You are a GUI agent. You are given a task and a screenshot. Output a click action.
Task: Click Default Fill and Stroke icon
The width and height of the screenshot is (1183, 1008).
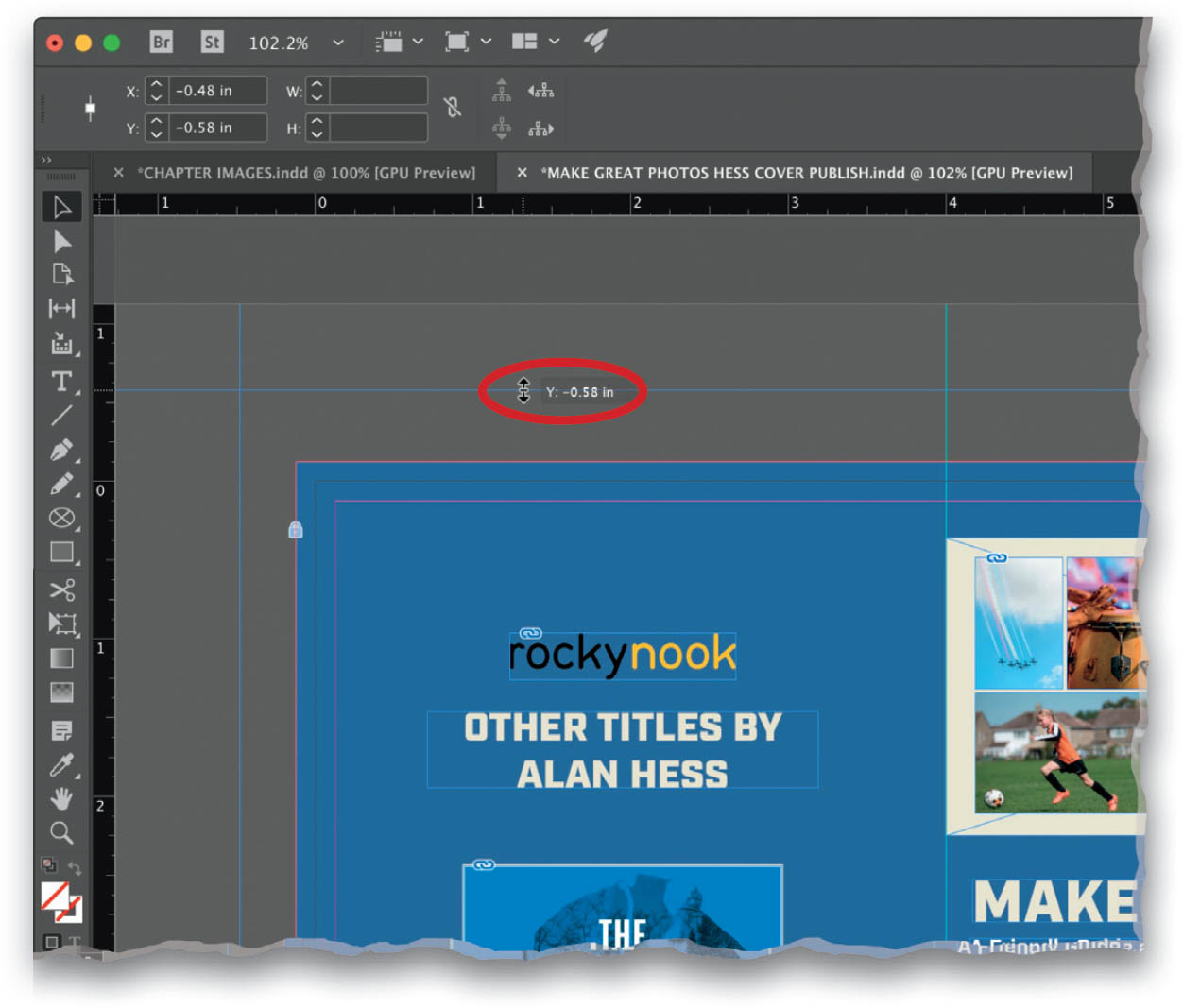tap(48, 864)
